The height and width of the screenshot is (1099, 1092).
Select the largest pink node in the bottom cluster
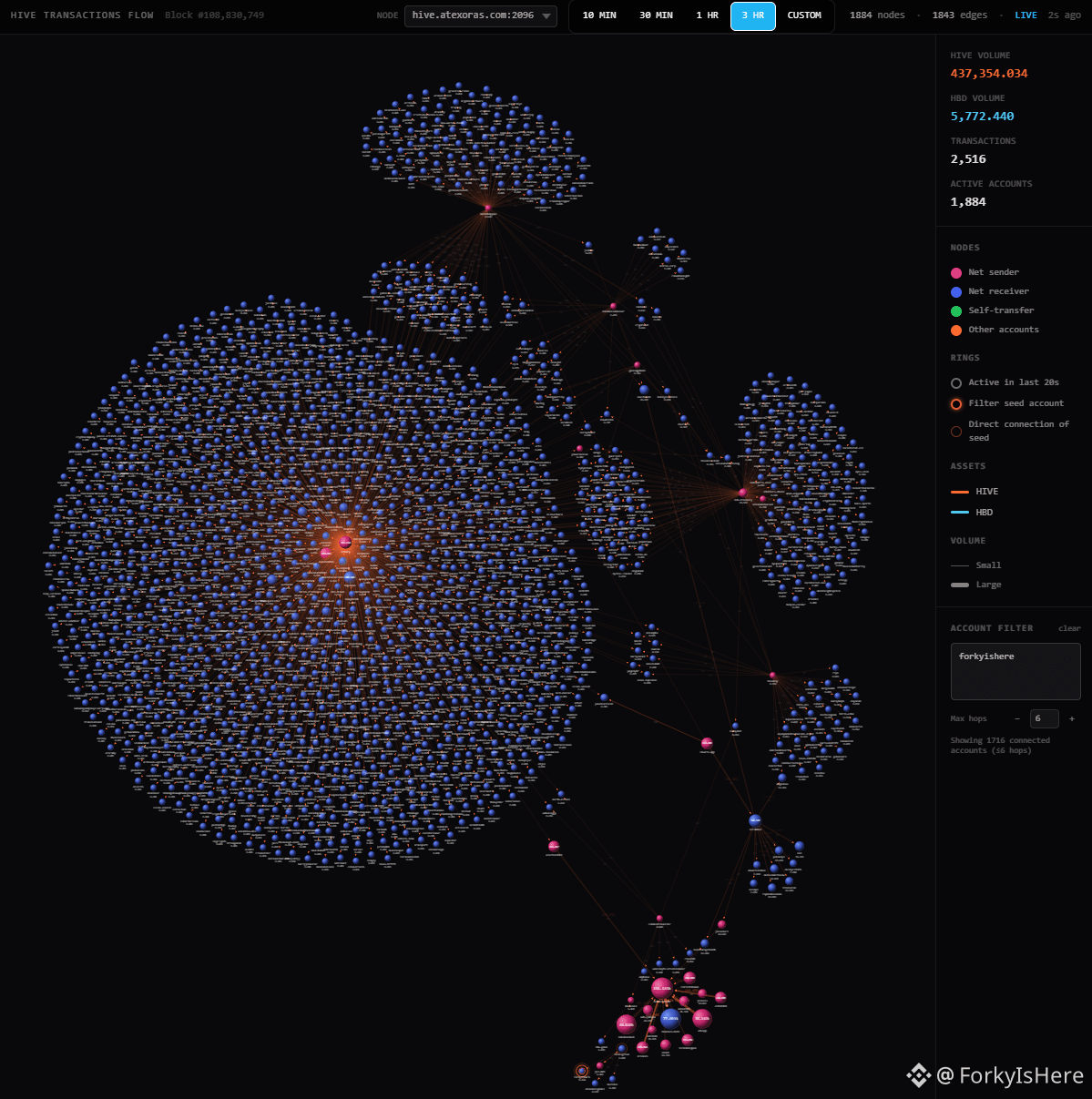click(x=662, y=988)
